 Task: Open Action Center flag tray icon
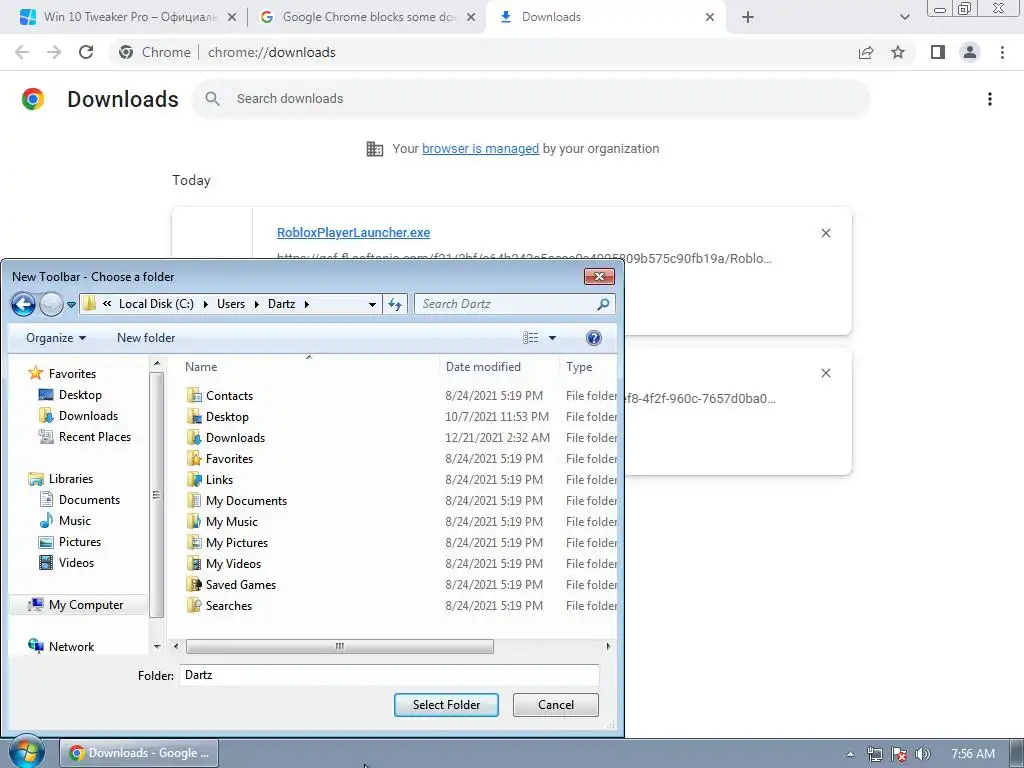(899, 754)
